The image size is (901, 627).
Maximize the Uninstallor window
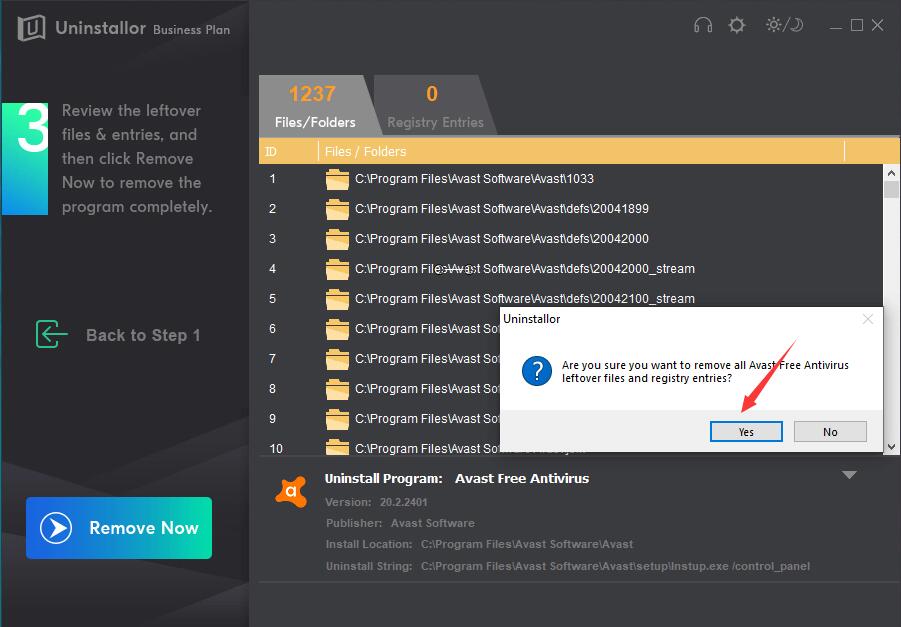[857, 25]
